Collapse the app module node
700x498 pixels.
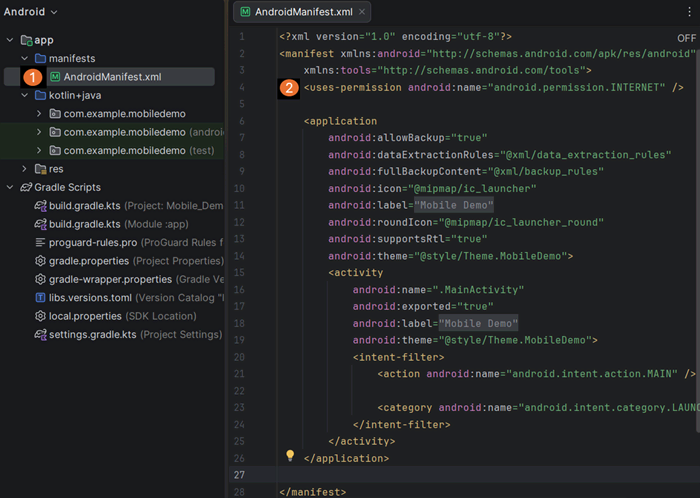(10, 40)
